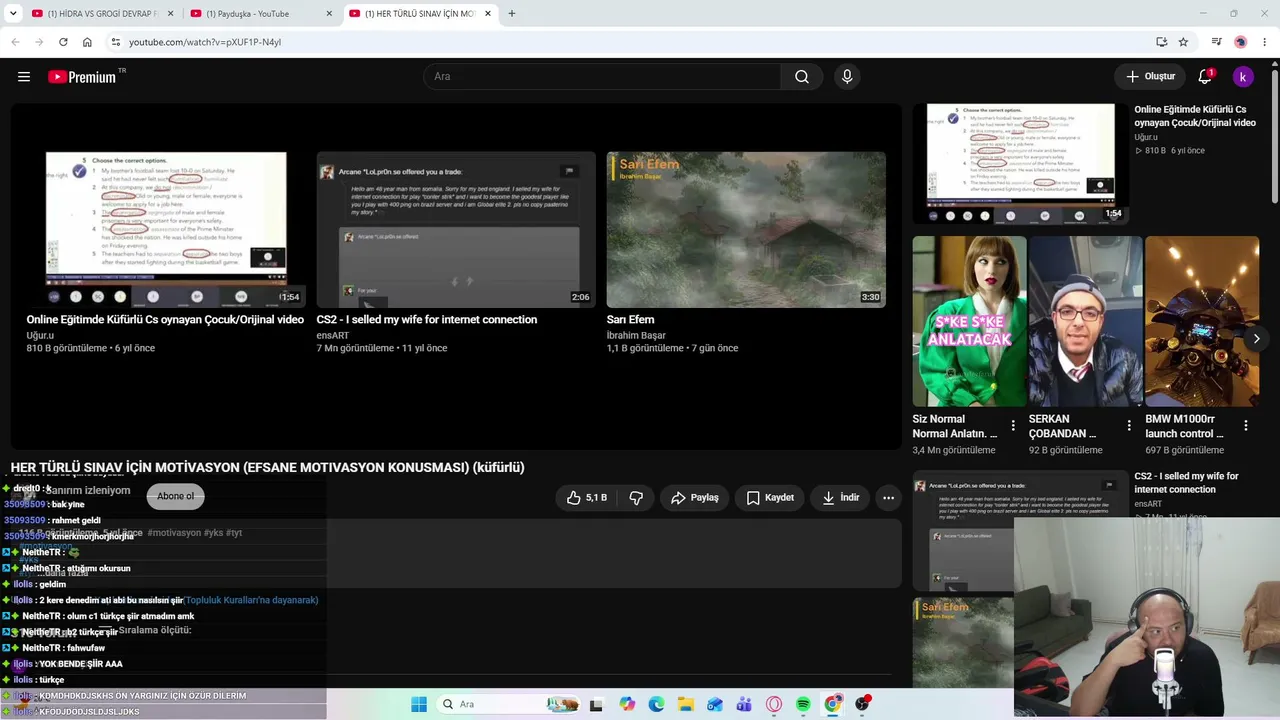
Task: Start voice search with the microphone
Action: coord(847,77)
